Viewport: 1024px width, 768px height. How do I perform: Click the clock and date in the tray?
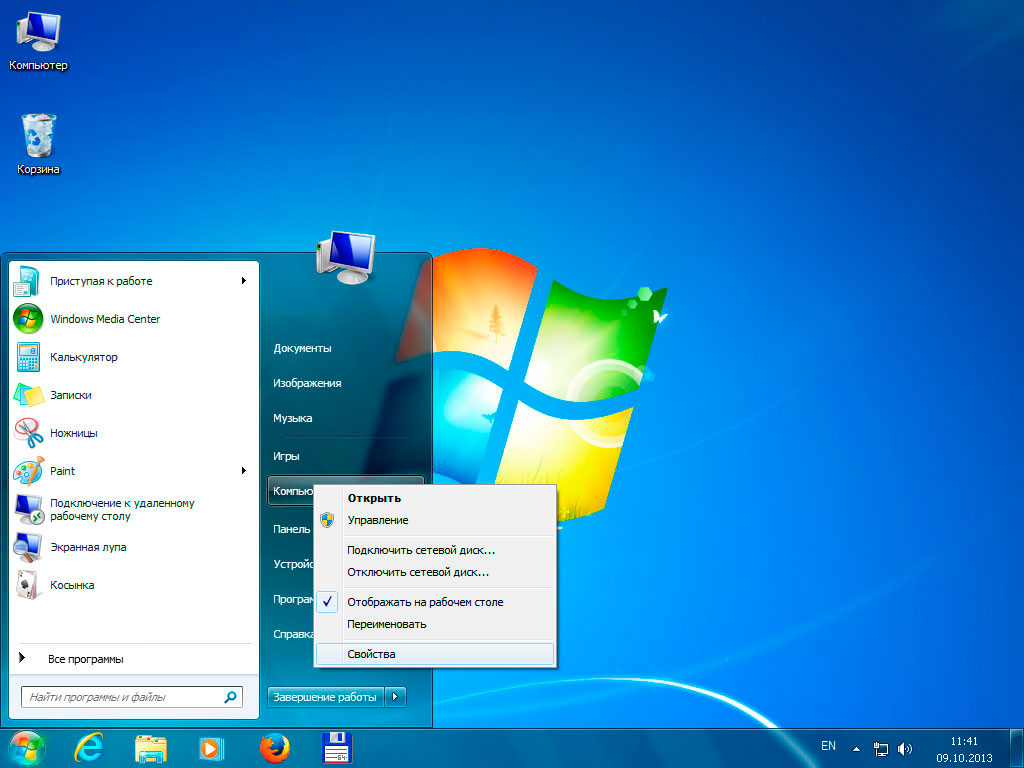click(964, 749)
